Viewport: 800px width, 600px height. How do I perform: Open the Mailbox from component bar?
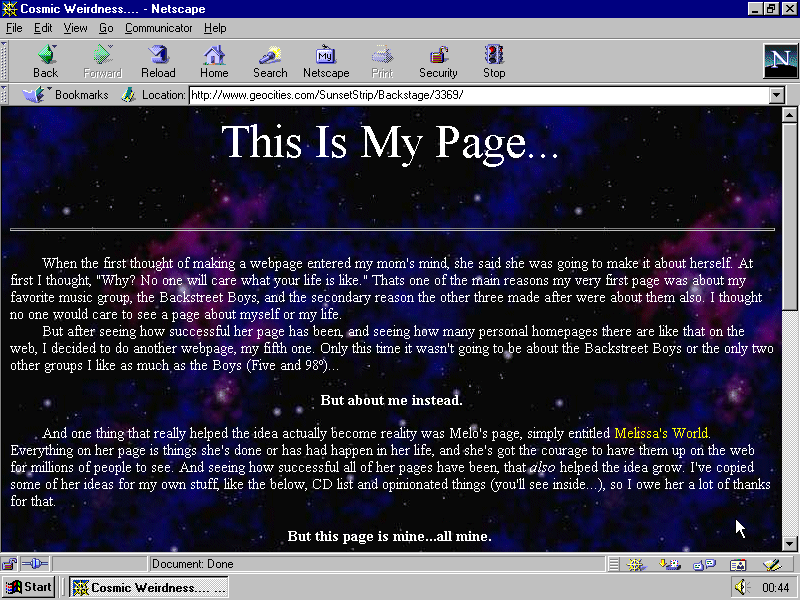pyautogui.click(x=669, y=564)
